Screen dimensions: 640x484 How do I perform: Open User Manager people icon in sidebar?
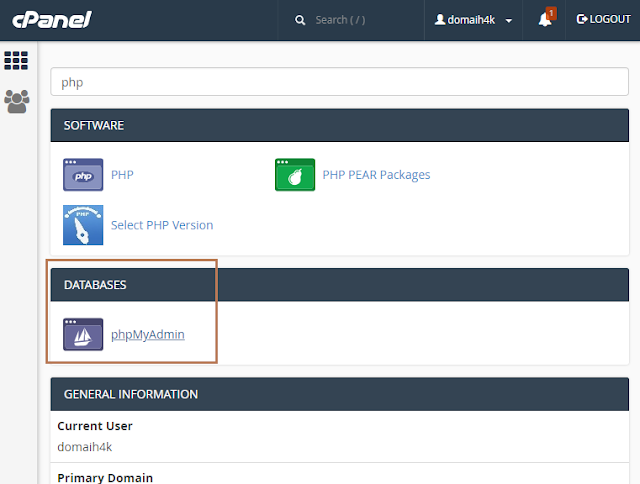point(17,101)
